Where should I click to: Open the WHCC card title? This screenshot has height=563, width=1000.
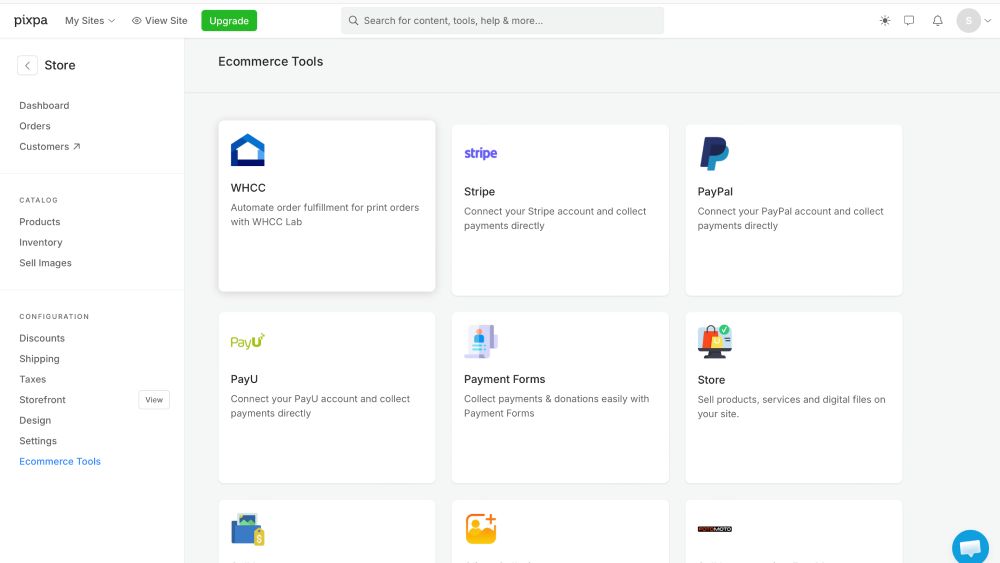pos(248,187)
